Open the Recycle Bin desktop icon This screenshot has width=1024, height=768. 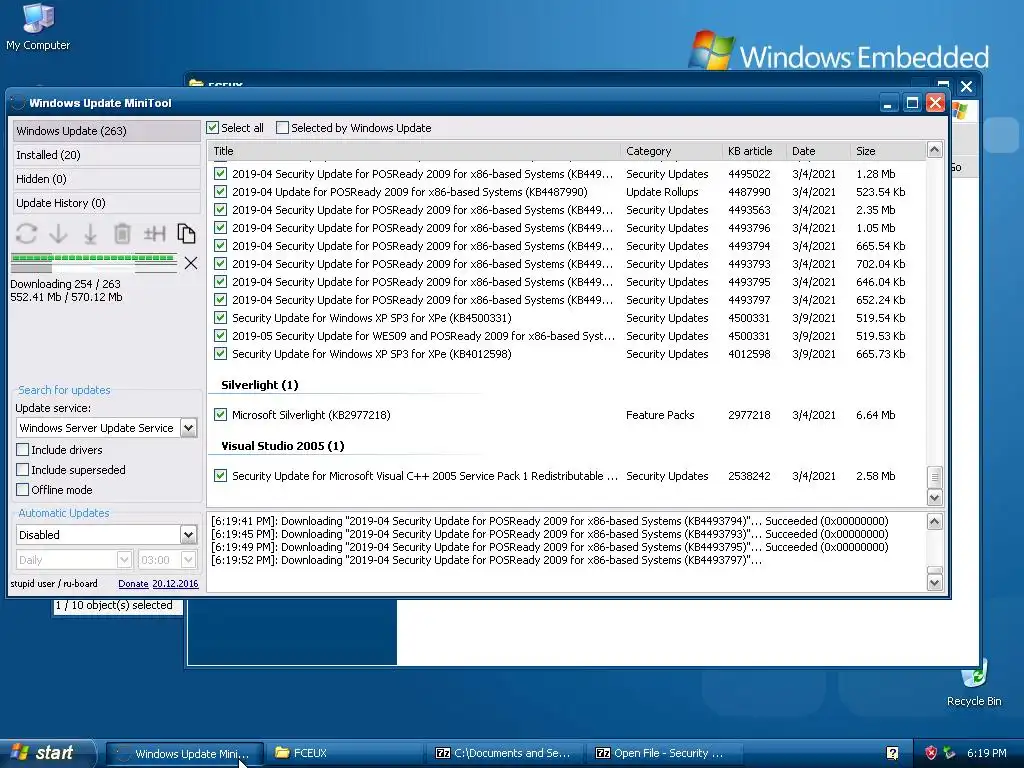click(974, 684)
